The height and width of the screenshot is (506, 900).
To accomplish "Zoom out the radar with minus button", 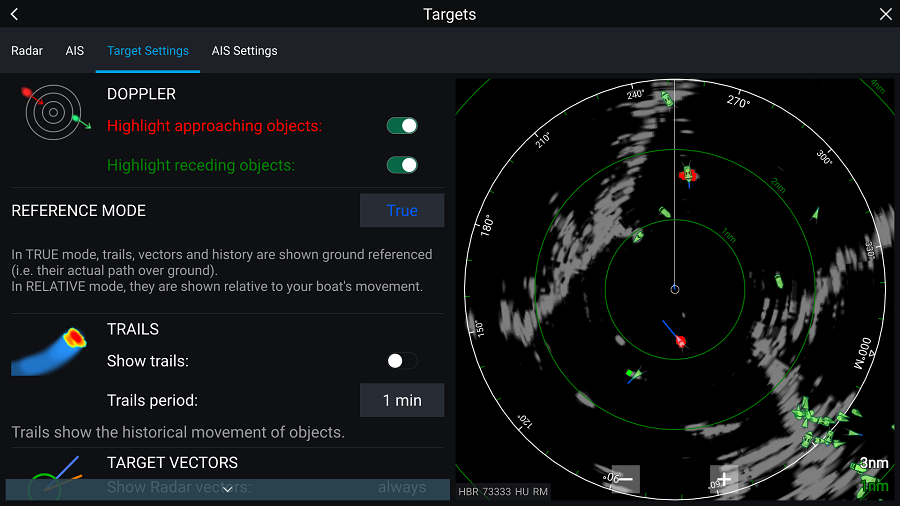I will pyautogui.click(x=627, y=479).
